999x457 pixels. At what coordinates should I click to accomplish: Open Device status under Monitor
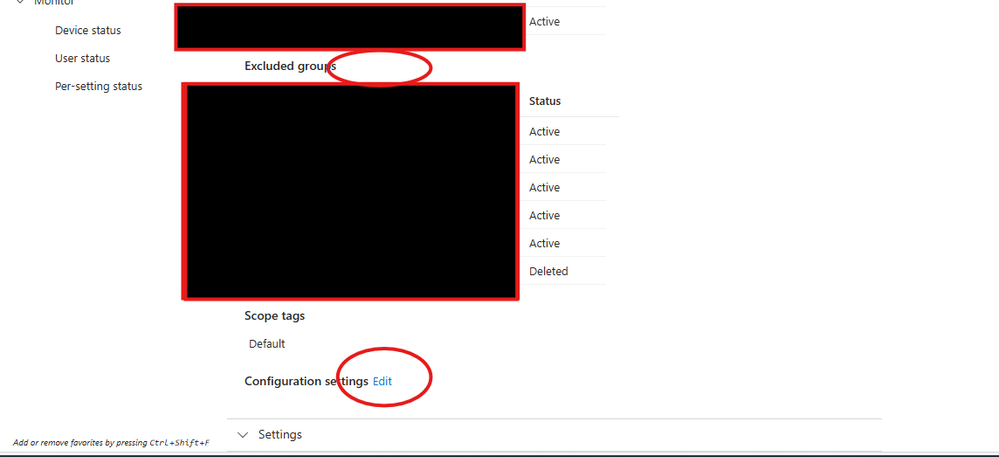88,30
